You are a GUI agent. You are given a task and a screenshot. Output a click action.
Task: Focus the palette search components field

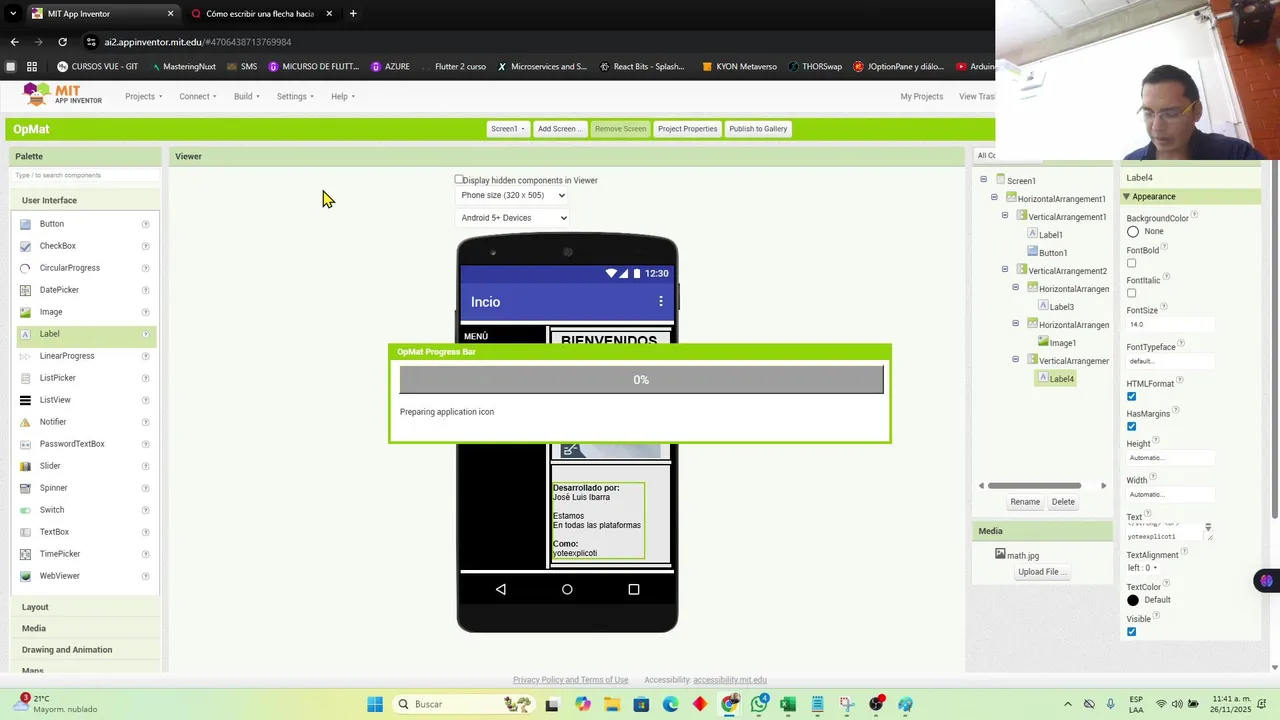pos(85,175)
